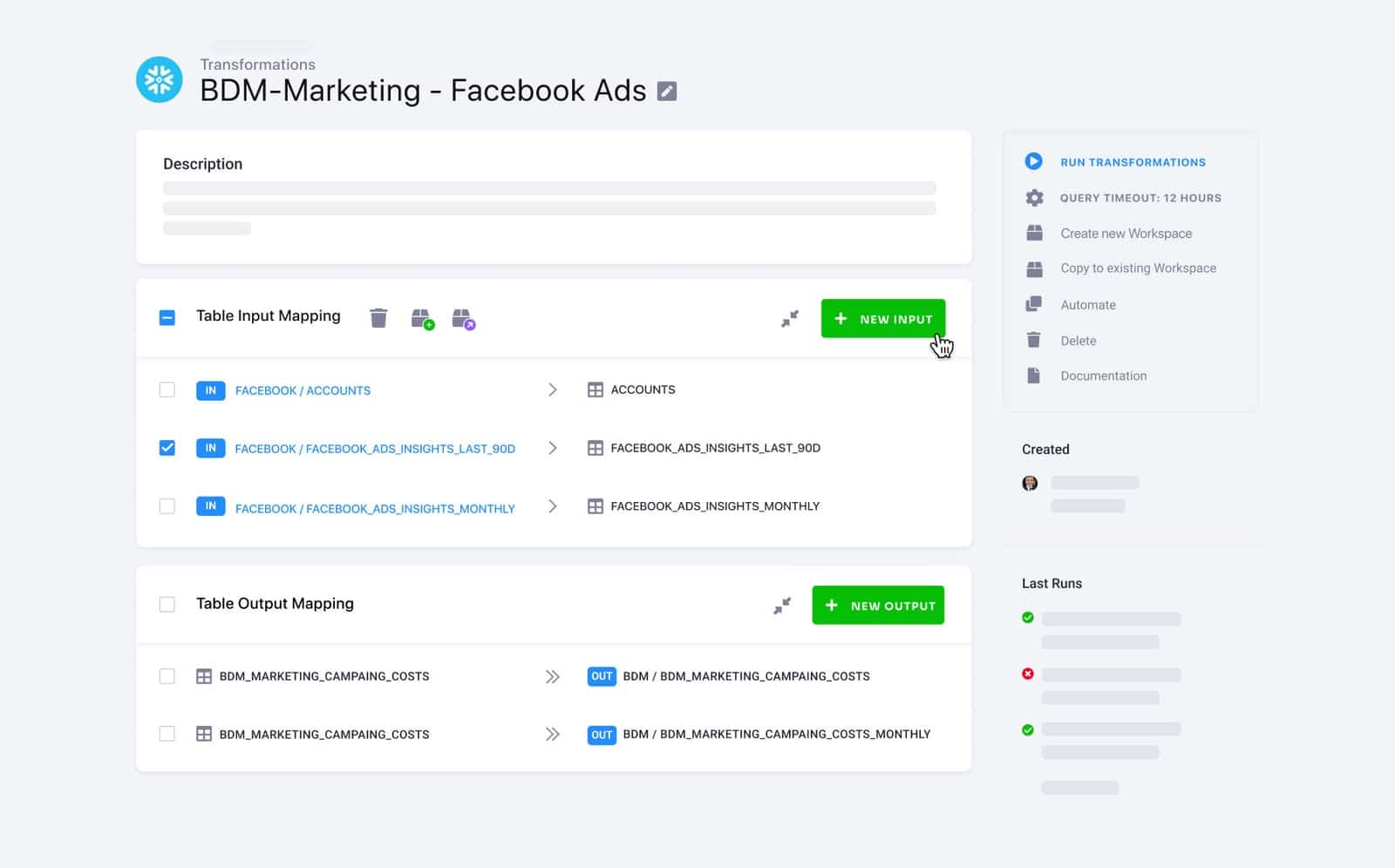The width and height of the screenshot is (1395, 868).
Task: Edit the transformation name via pencil icon
Action: pos(666,90)
